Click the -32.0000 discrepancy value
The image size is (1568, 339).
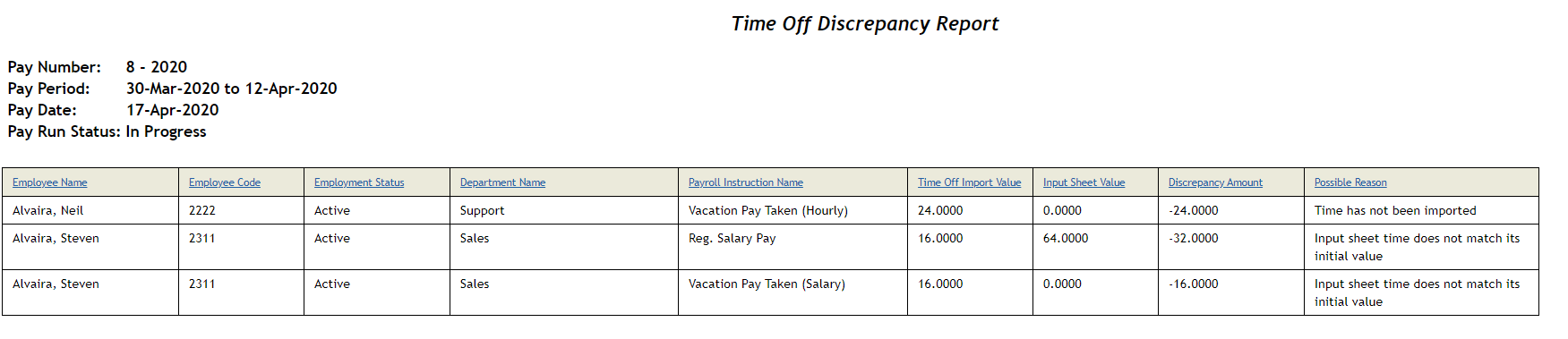(x=1194, y=238)
